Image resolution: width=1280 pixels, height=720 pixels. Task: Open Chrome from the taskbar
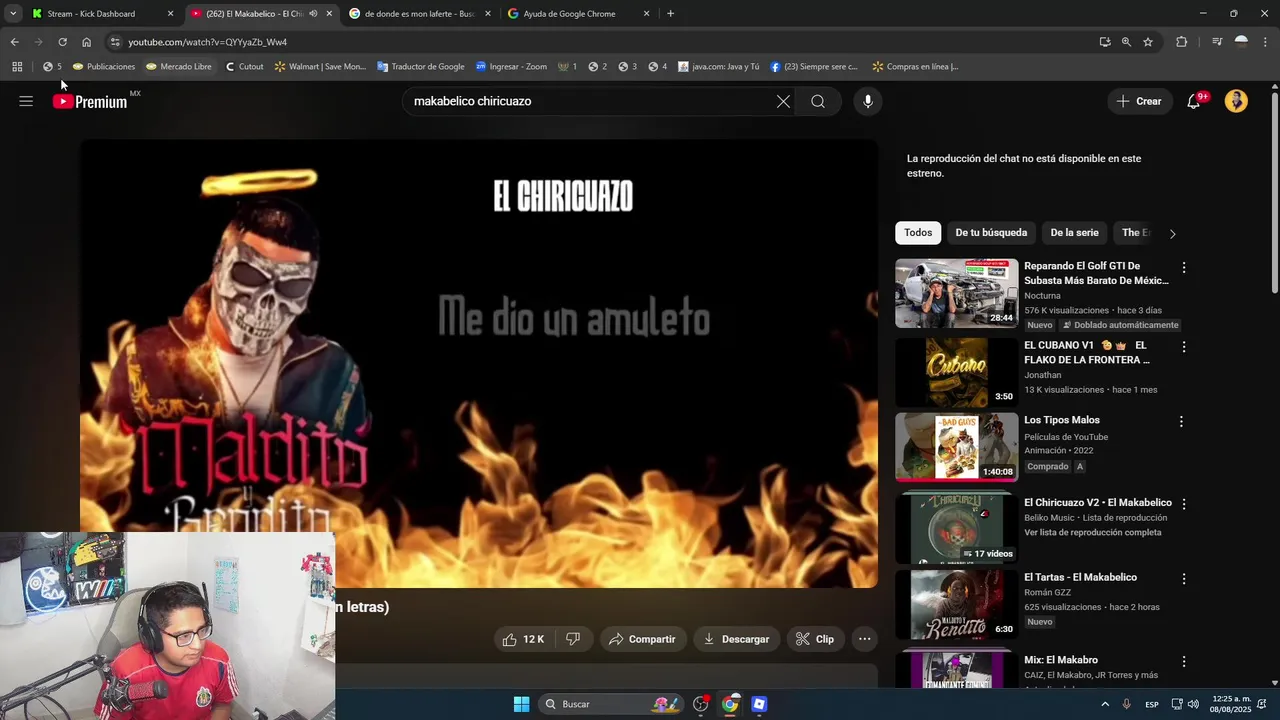click(x=730, y=704)
